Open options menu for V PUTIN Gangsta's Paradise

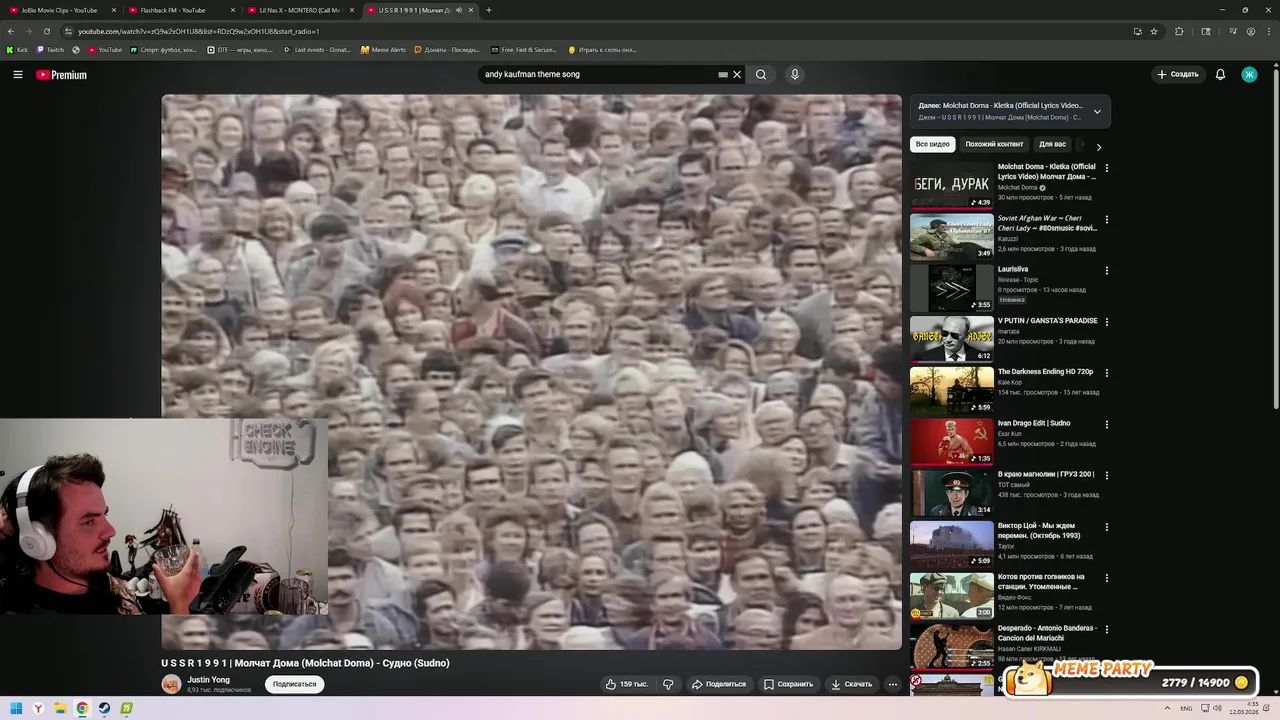click(x=1106, y=322)
